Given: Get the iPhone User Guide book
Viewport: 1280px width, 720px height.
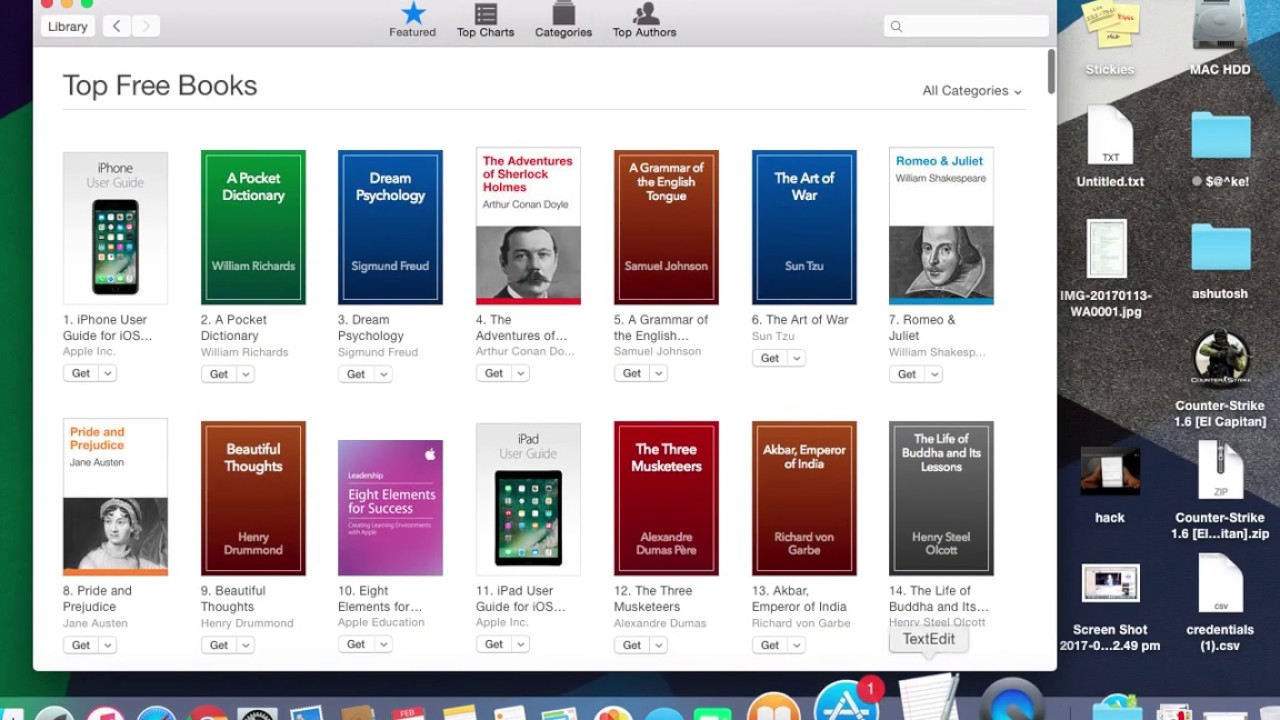Looking at the screenshot, I should tap(81, 373).
